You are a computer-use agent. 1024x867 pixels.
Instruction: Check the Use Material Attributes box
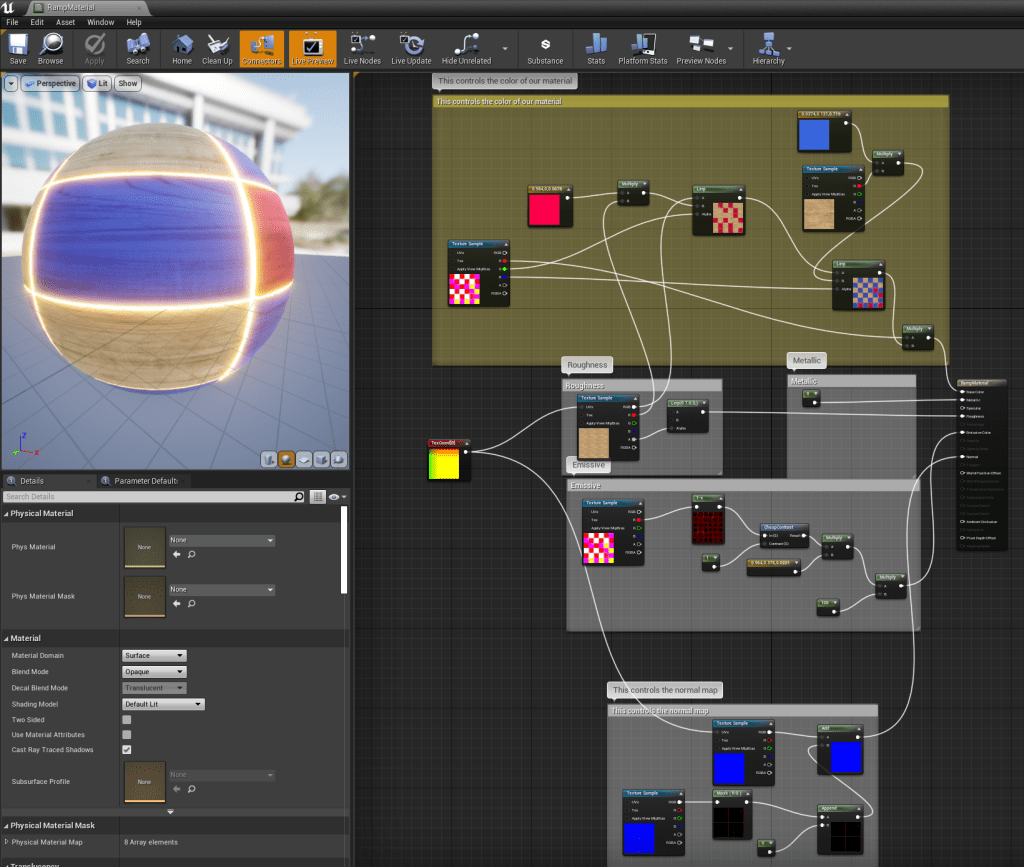point(127,734)
